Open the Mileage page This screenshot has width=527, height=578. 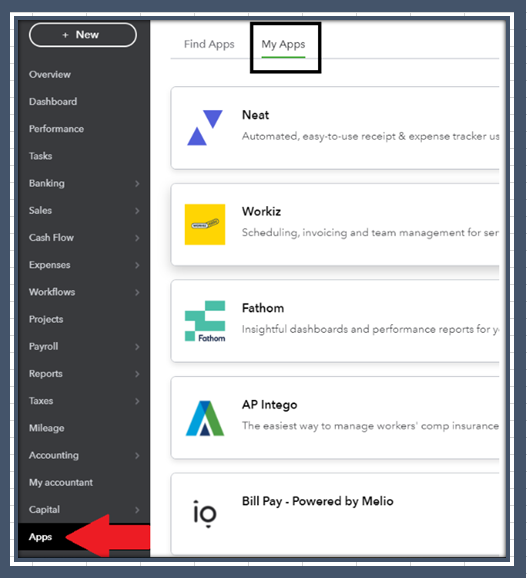click(47, 428)
